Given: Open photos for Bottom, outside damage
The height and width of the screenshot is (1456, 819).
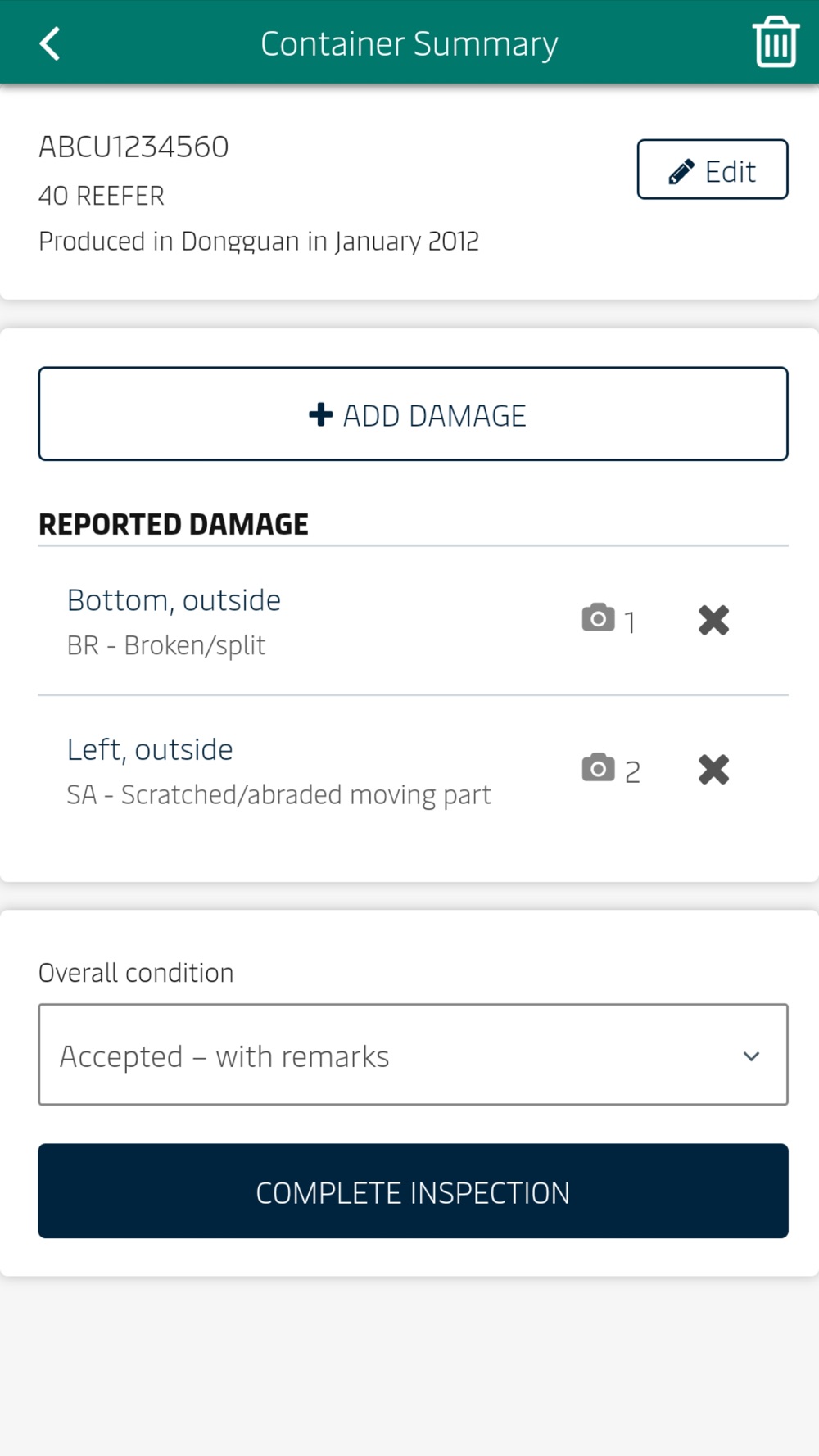Looking at the screenshot, I should tap(609, 620).
